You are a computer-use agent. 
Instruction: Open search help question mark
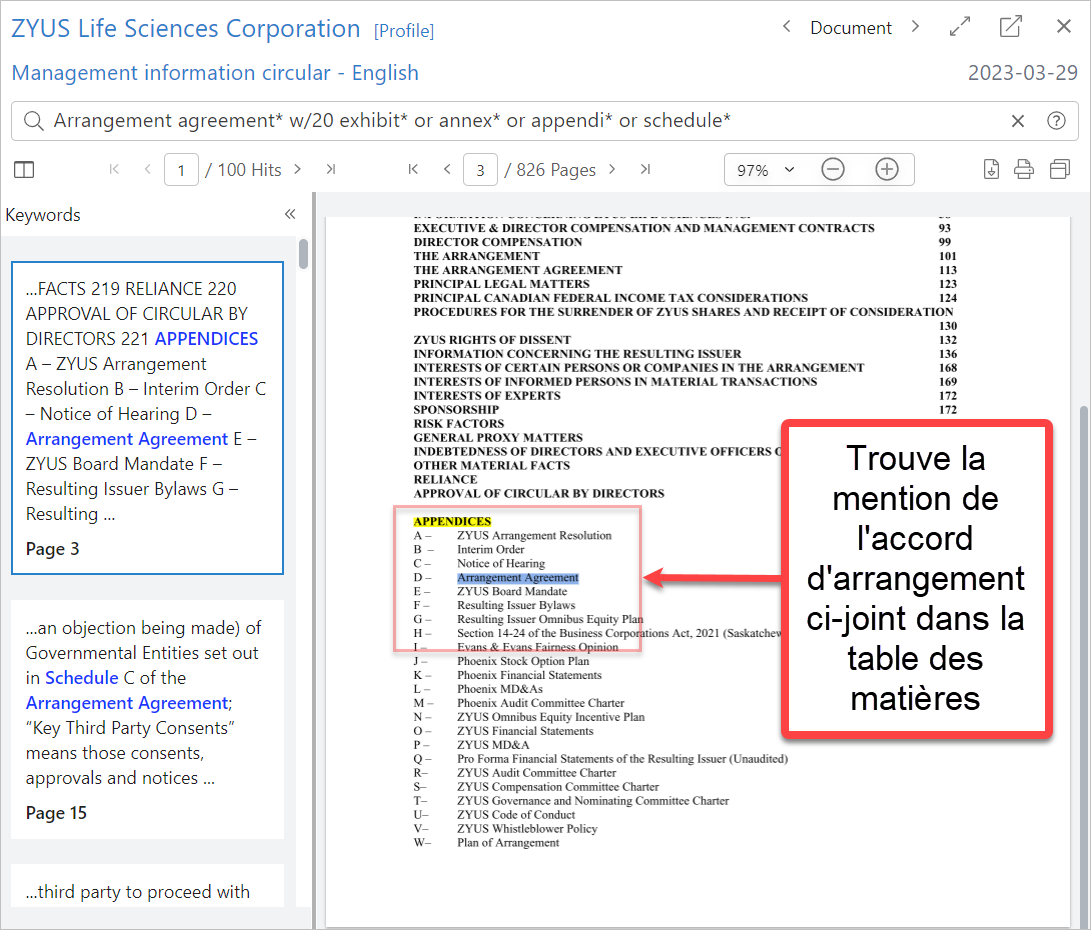click(x=1056, y=121)
